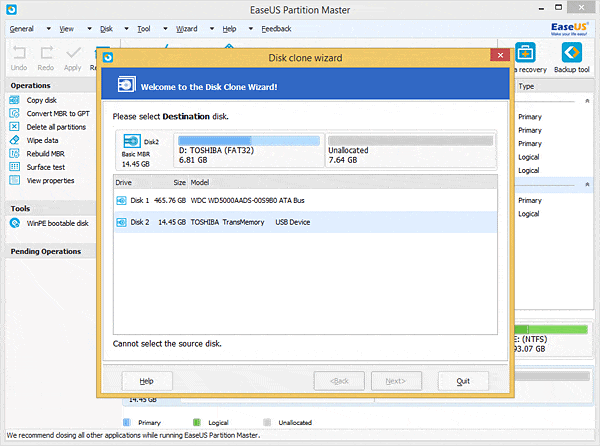
Task: Expand the dropdown arrow after Wizard
Action: 212,29
